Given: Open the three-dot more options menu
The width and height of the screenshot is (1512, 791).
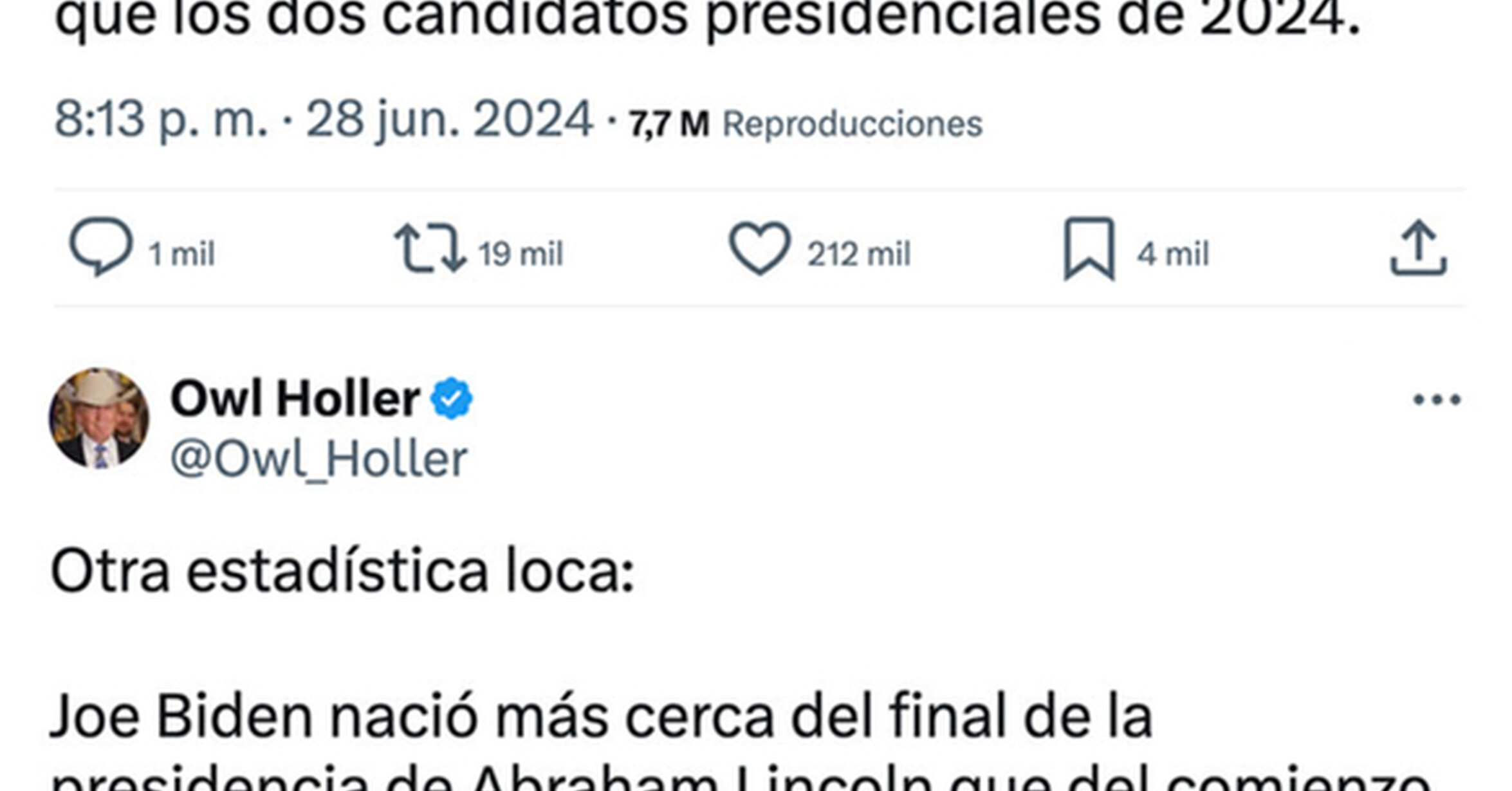Looking at the screenshot, I should (1436, 399).
